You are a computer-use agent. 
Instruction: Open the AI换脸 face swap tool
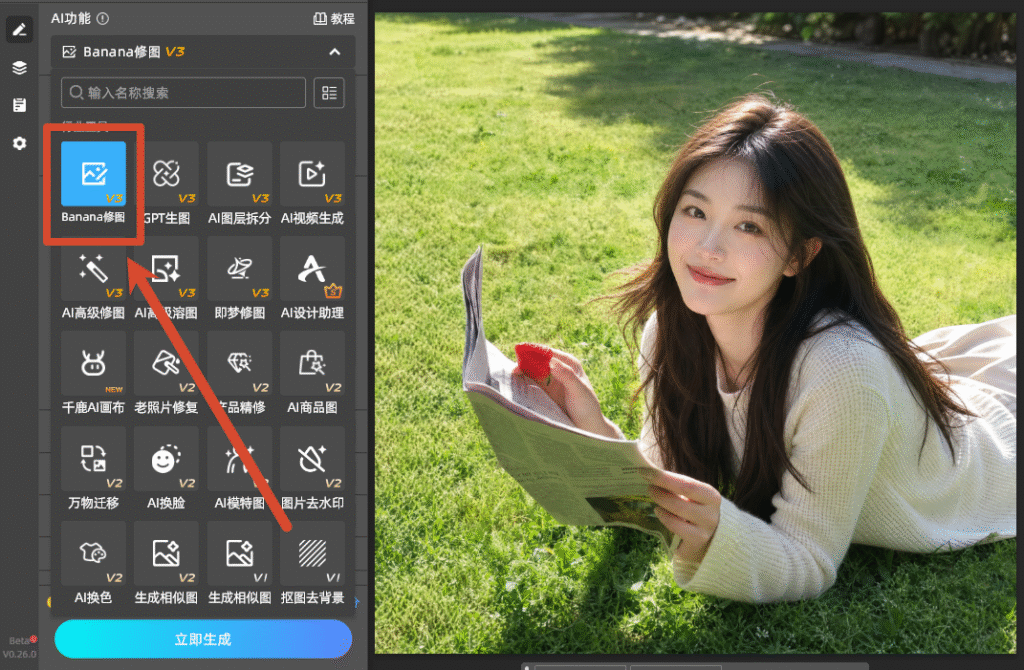point(167,458)
